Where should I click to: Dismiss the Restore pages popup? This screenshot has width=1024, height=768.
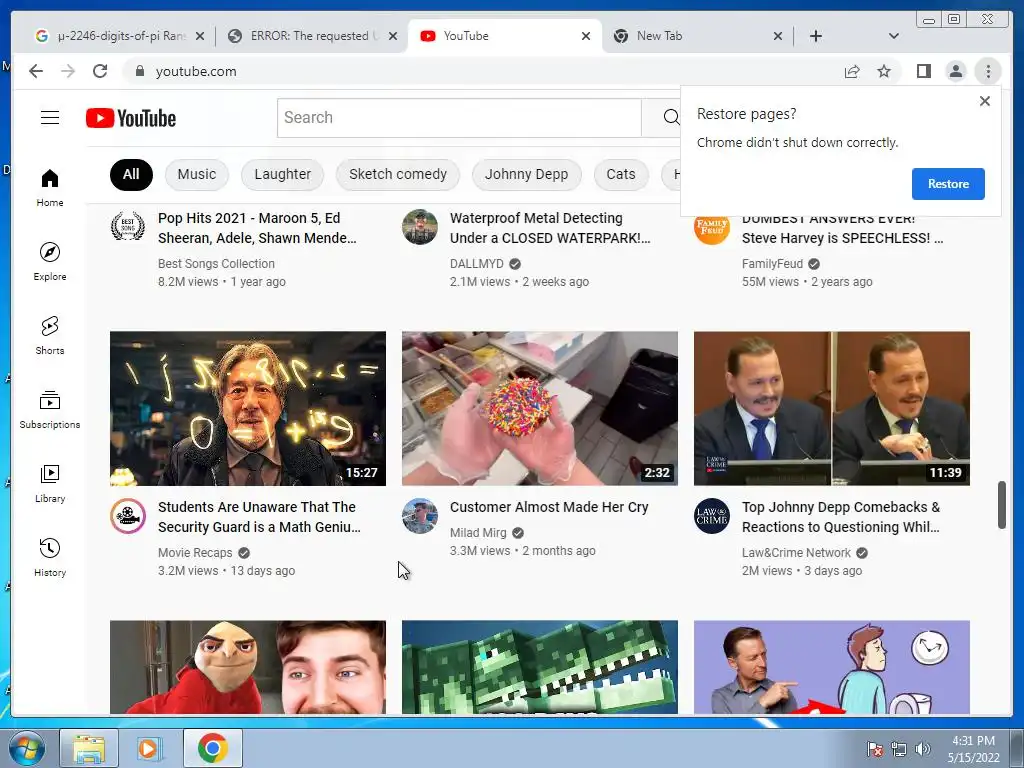click(x=985, y=101)
